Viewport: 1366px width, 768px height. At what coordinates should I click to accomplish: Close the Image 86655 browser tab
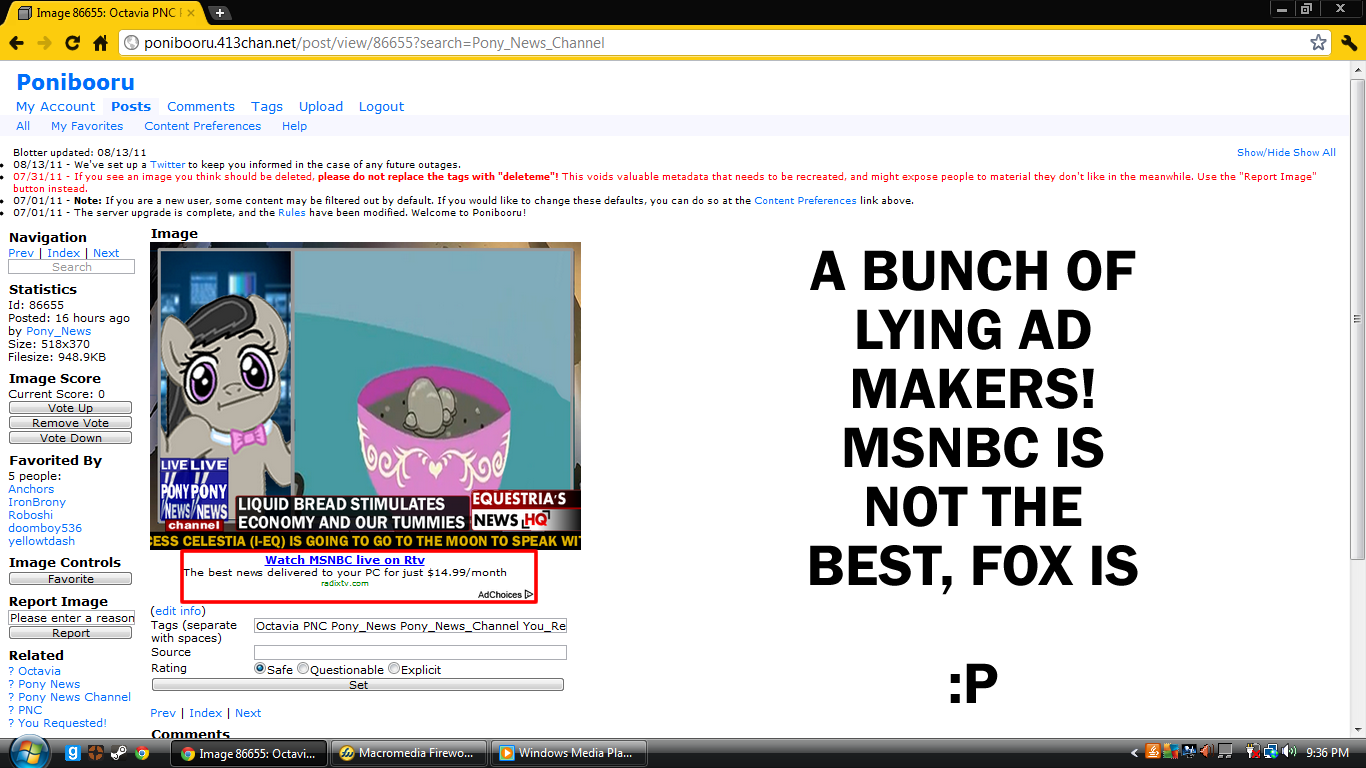point(191,13)
